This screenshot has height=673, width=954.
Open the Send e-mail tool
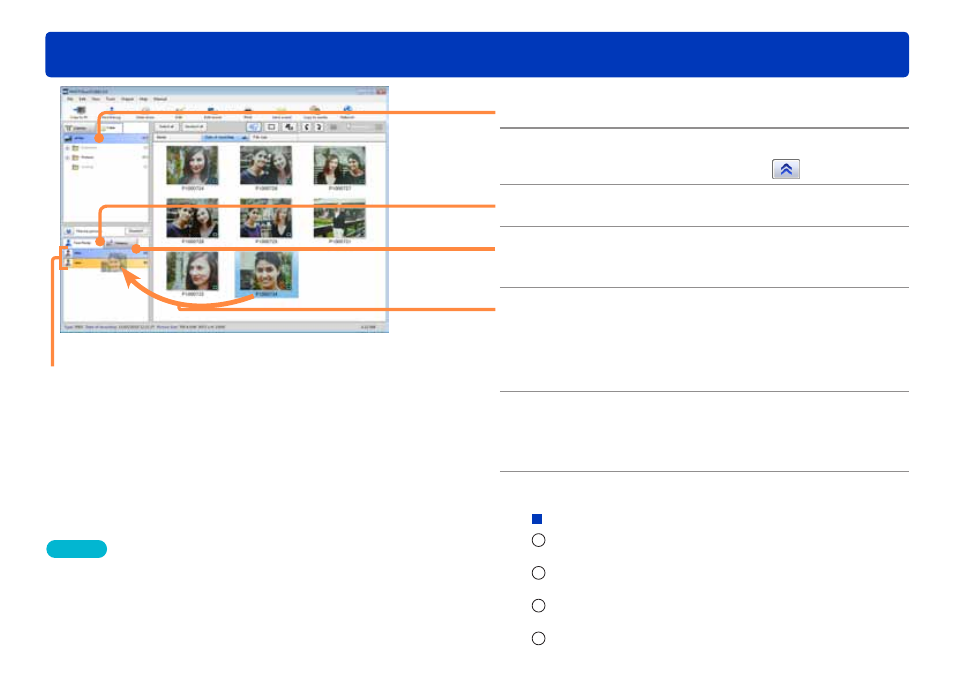[x=281, y=112]
